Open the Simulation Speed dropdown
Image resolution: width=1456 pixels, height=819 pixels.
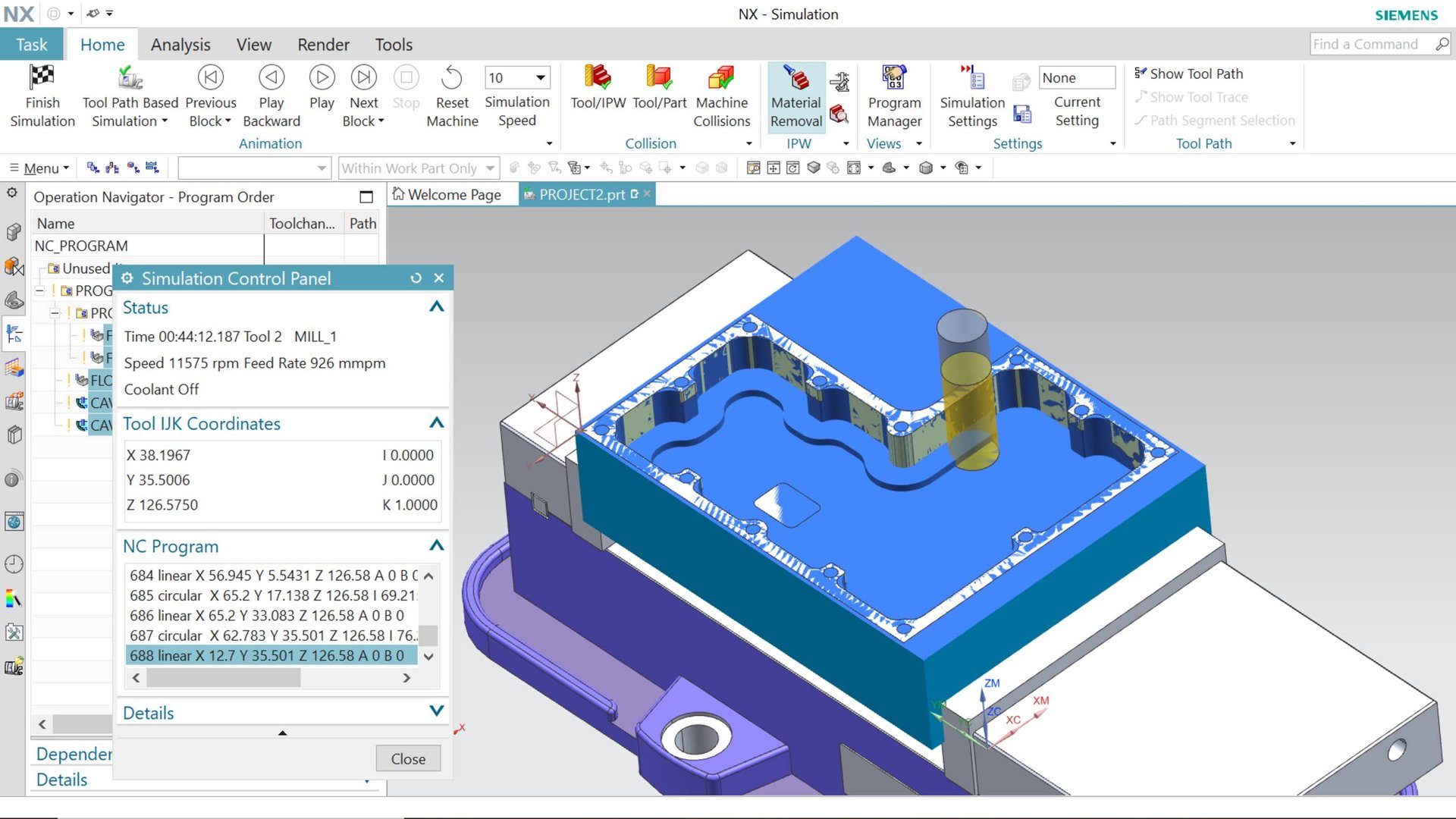540,77
